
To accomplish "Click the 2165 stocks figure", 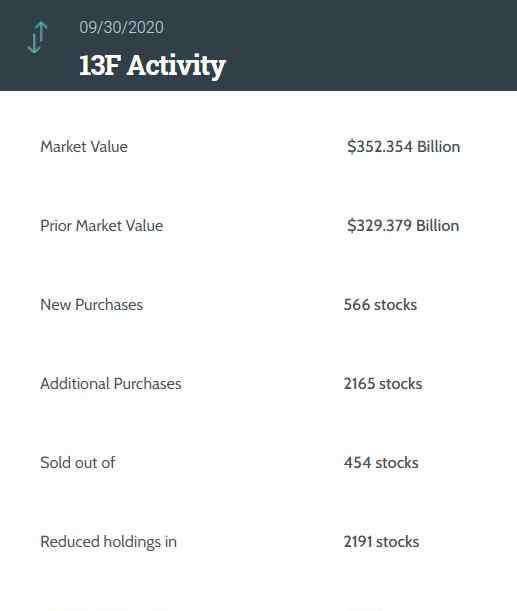I will [x=383, y=384].
